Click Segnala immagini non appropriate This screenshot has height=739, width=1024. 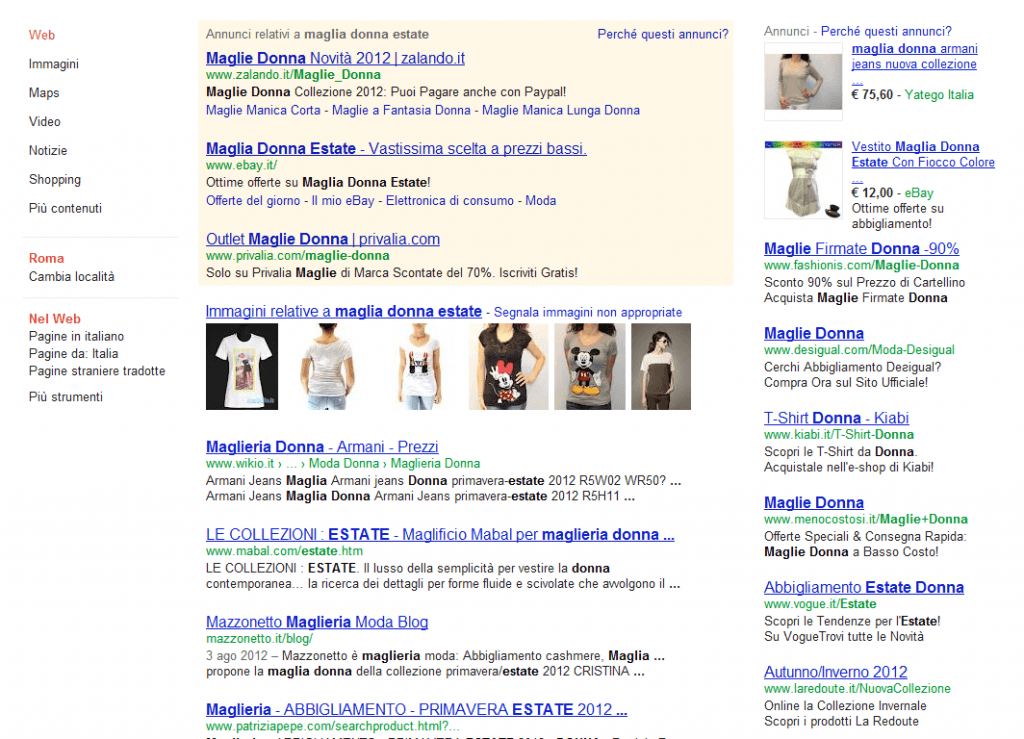pyautogui.click(x=587, y=313)
